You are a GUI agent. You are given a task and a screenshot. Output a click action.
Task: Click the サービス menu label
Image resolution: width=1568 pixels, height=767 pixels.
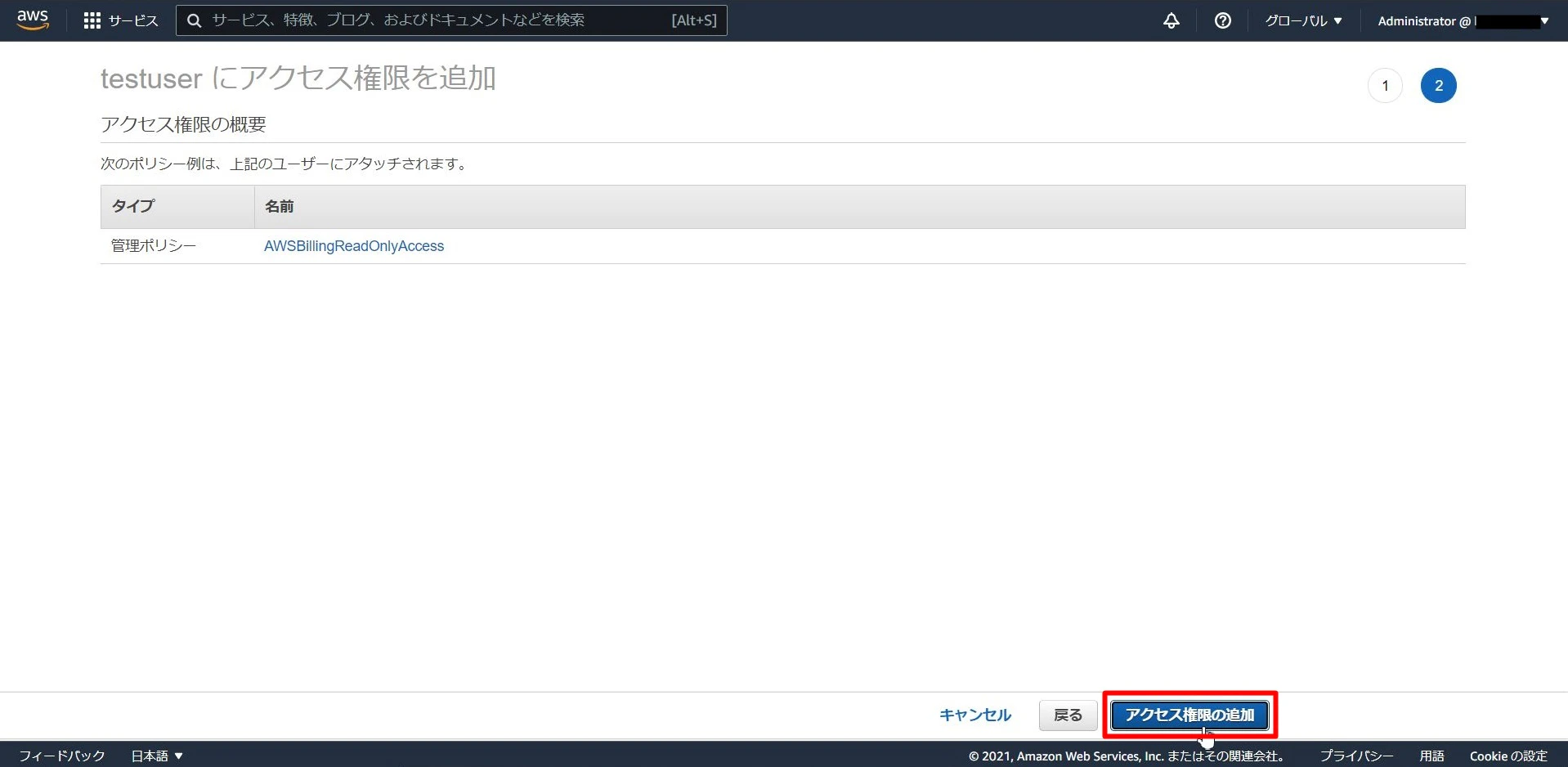[x=133, y=20]
